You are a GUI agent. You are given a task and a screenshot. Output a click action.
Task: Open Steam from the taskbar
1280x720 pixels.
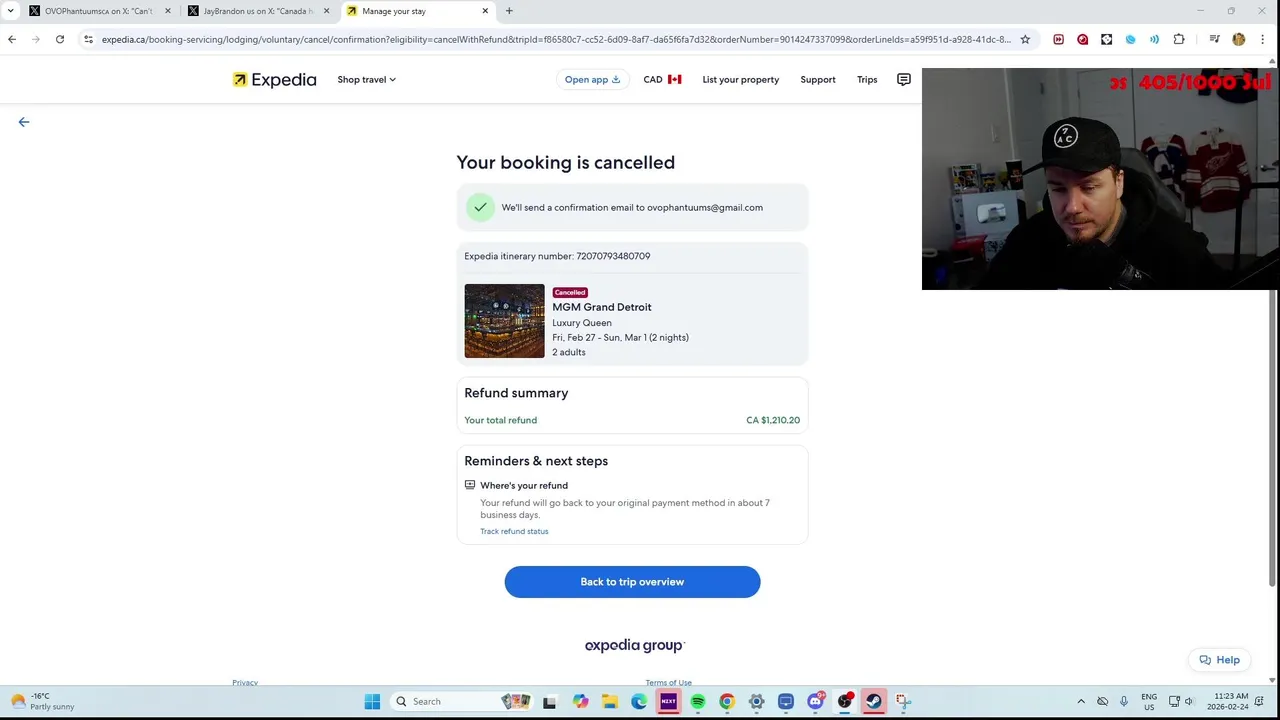coord(873,702)
